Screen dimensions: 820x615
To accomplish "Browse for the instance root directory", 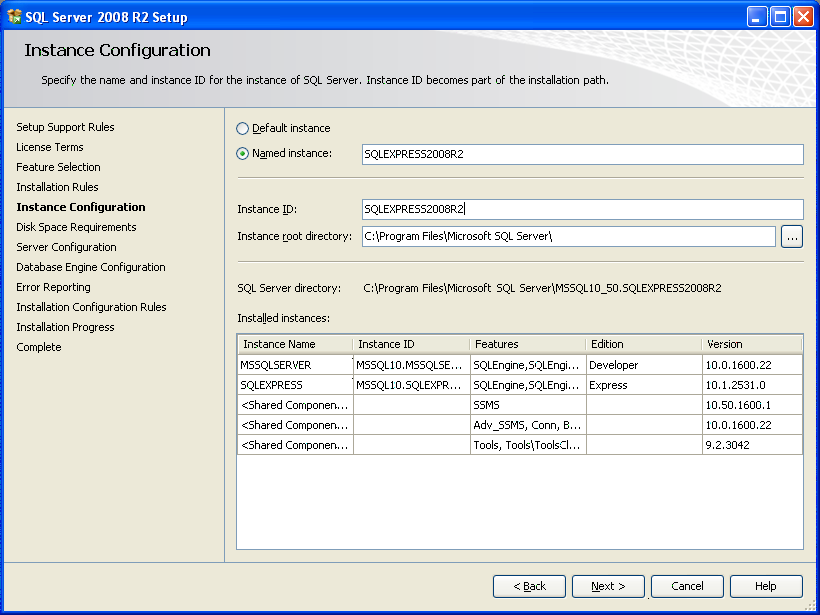I will pyautogui.click(x=792, y=237).
